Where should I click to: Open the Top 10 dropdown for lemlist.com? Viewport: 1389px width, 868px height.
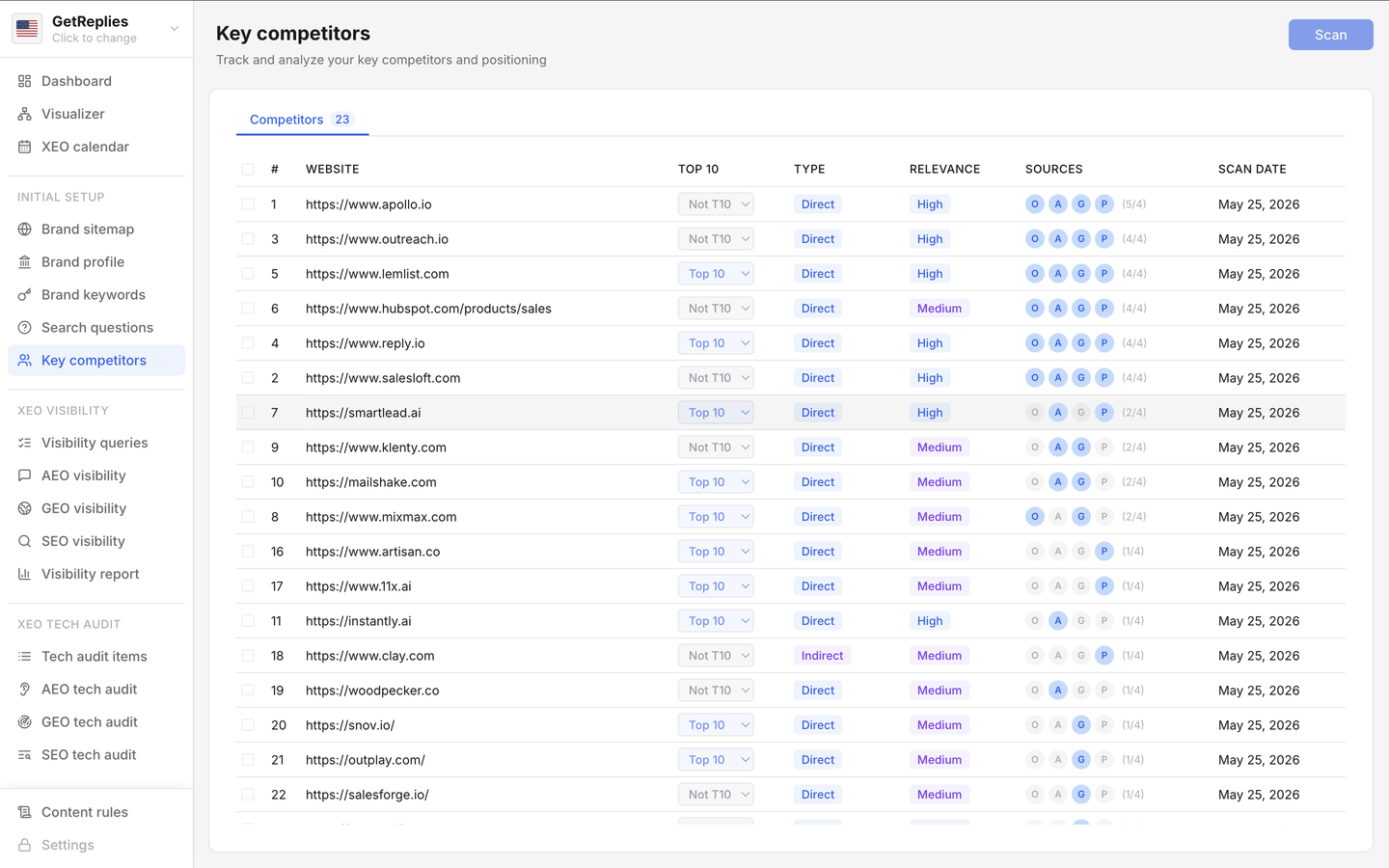pos(716,274)
